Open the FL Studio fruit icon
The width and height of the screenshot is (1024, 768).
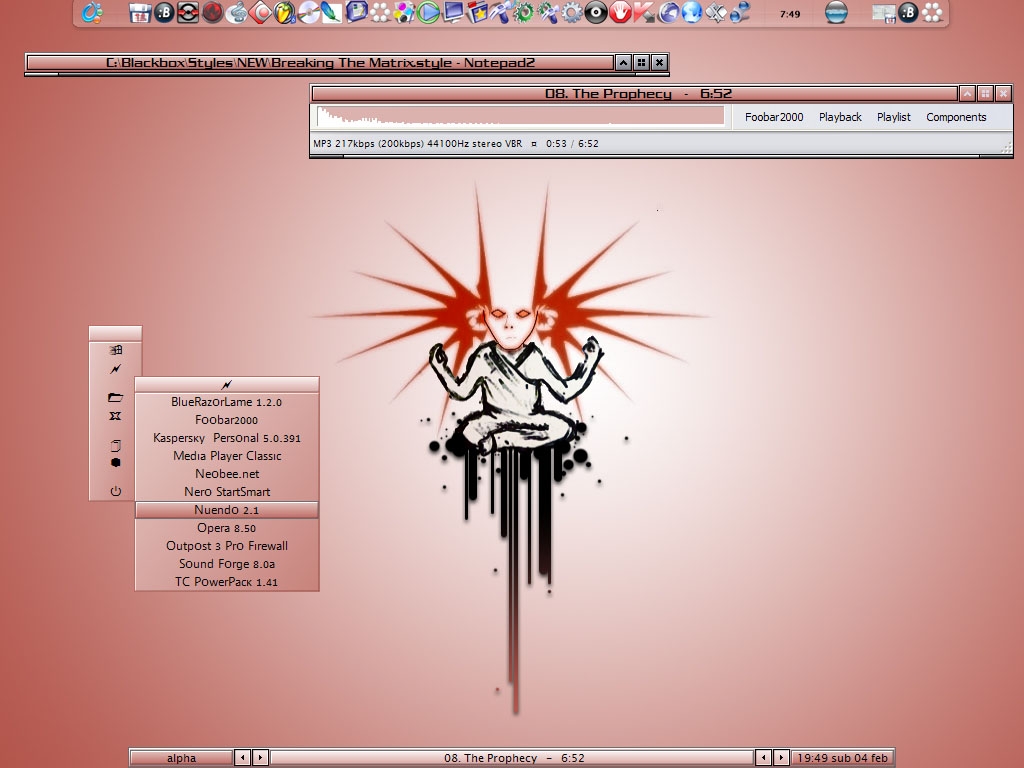click(x=284, y=12)
